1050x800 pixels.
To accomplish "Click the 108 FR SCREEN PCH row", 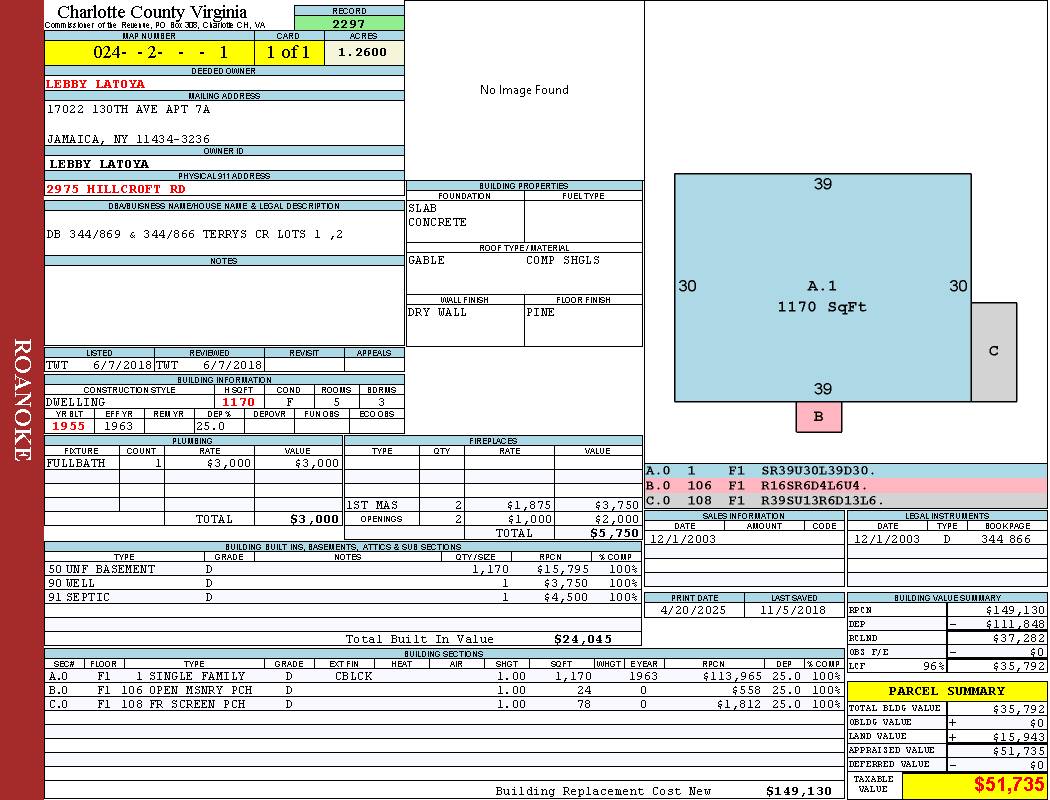I will coord(444,705).
